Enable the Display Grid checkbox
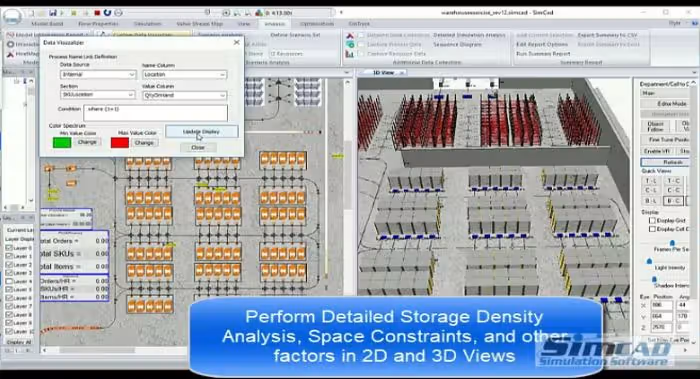Screen dimensions: 700x379 pos(652,221)
